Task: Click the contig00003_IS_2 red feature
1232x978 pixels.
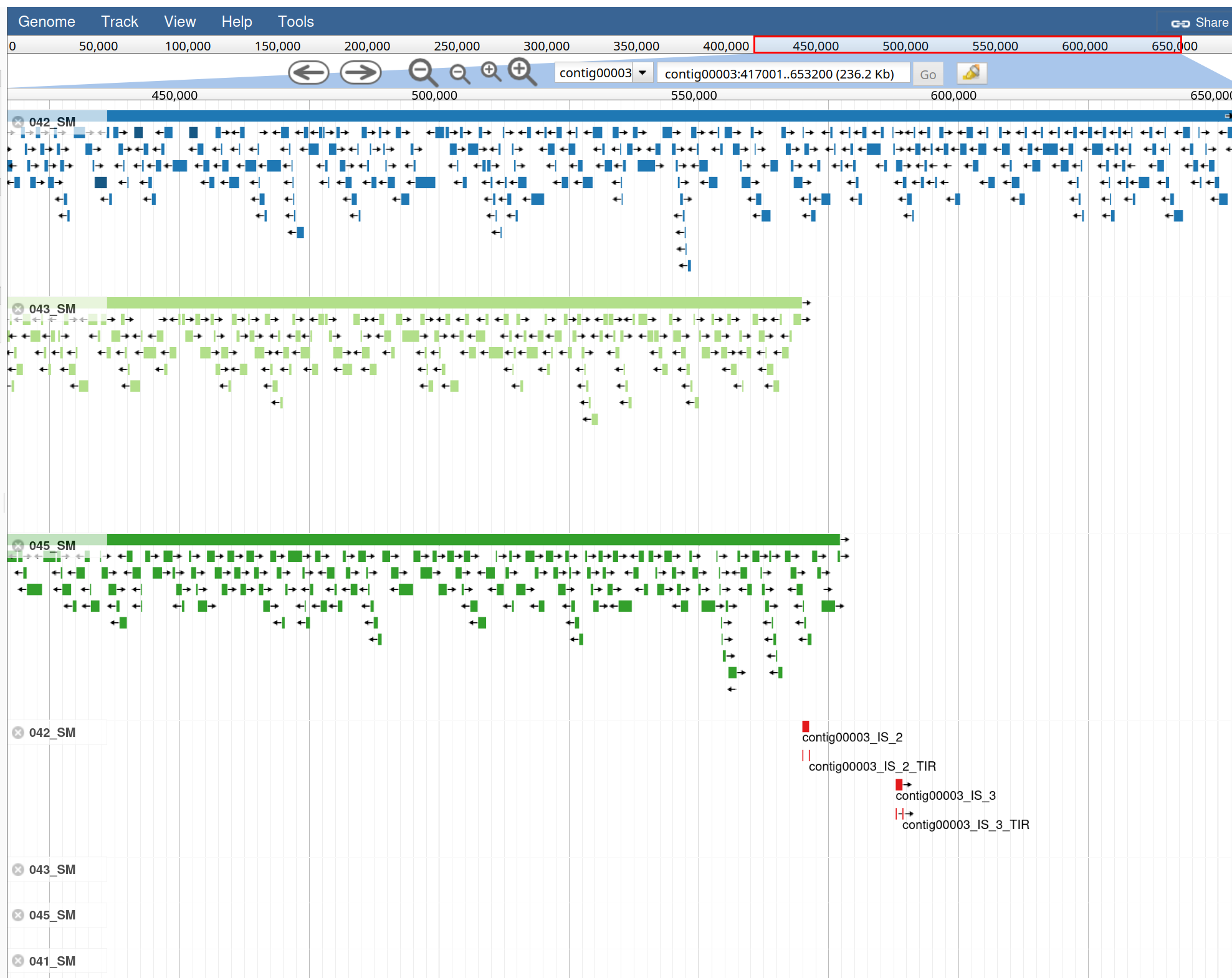Action: (805, 726)
